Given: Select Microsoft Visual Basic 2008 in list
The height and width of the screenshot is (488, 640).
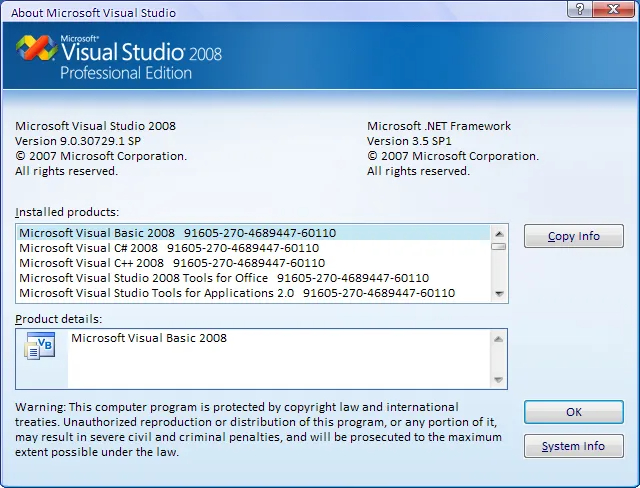Looking at the screenshot, I should pos(253,233).
